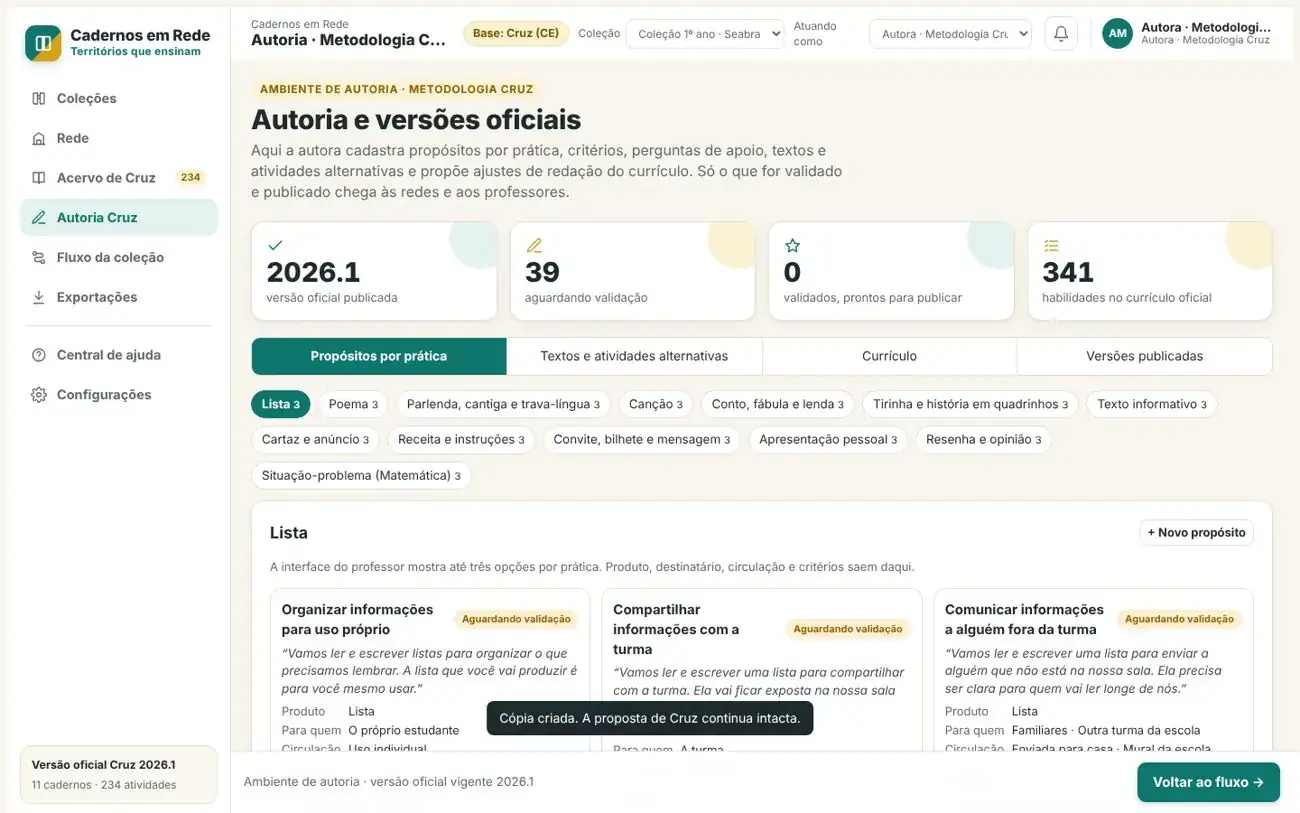Screen dimensions: 1300x813
Task: Select the Receita e instruções chip
Action: pos(461,439)
